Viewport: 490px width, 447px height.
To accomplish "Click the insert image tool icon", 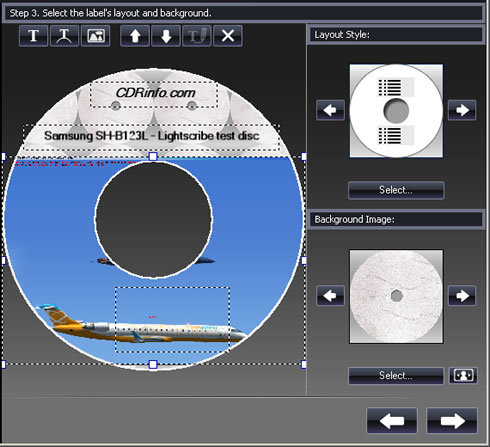I will click(96, 36).
